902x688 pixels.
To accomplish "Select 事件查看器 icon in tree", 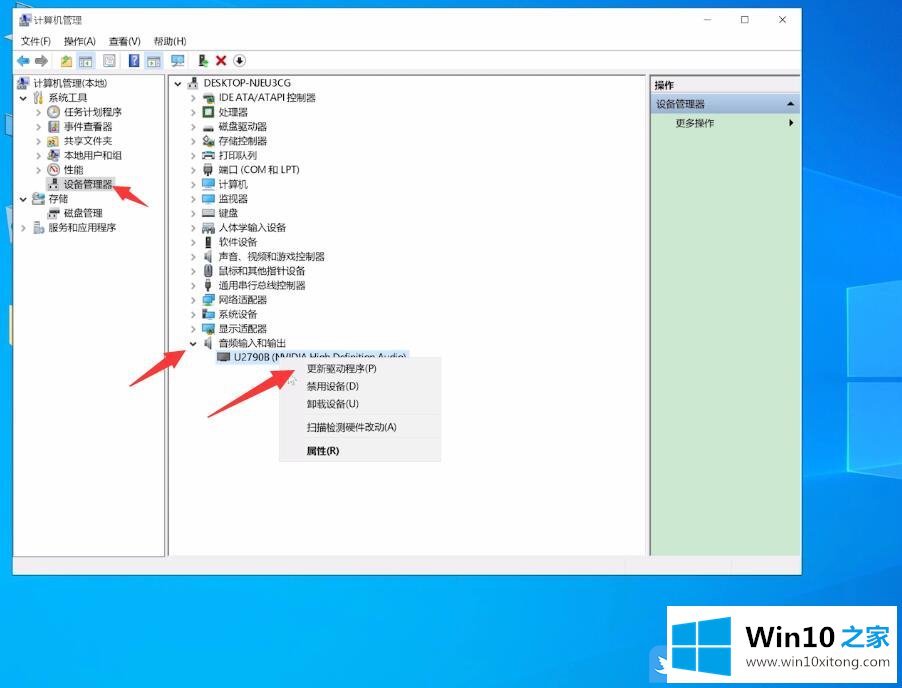I will 53,126.
